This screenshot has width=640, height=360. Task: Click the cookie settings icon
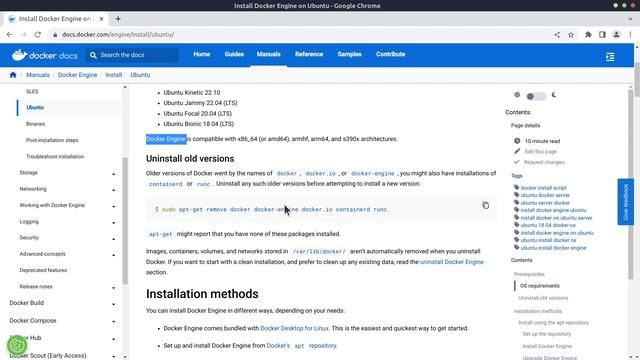pos(17,345)
